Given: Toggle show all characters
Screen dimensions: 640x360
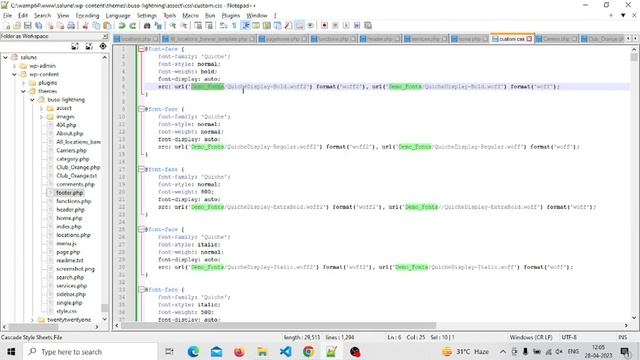Looking at the screenshot, I should (234, 26).
